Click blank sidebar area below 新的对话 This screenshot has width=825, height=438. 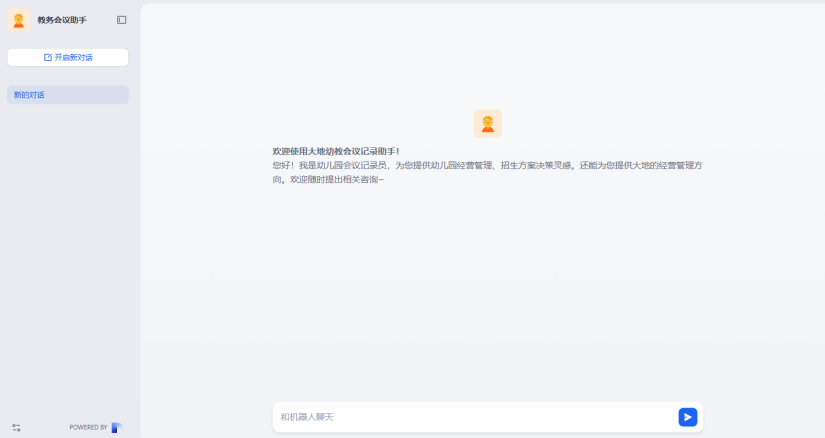68,250
